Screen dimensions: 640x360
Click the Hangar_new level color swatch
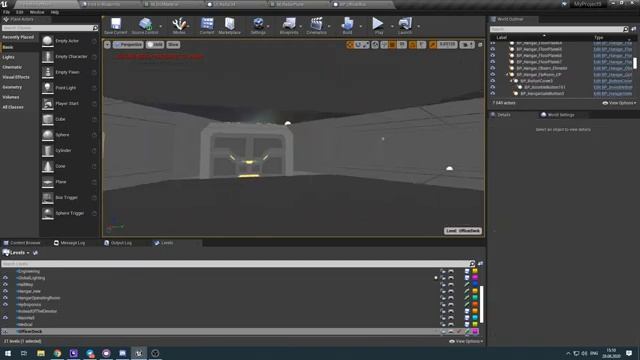click(475, 291)
